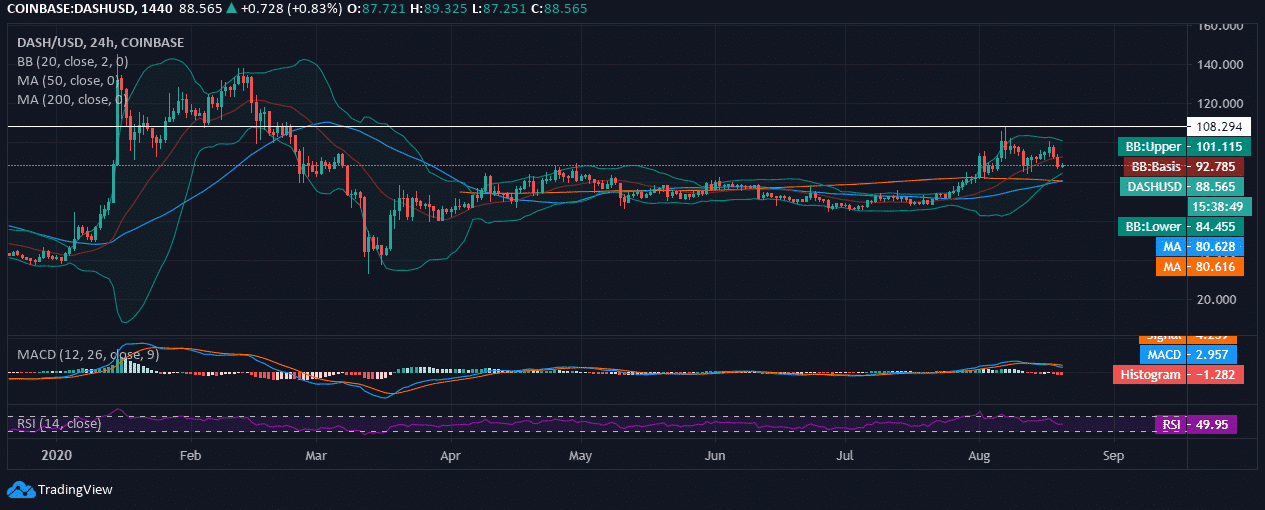Click the Feb time axis label
The width and height of the screenshot is (1265, 510).
pyautogui.click(x=190, y=455)
